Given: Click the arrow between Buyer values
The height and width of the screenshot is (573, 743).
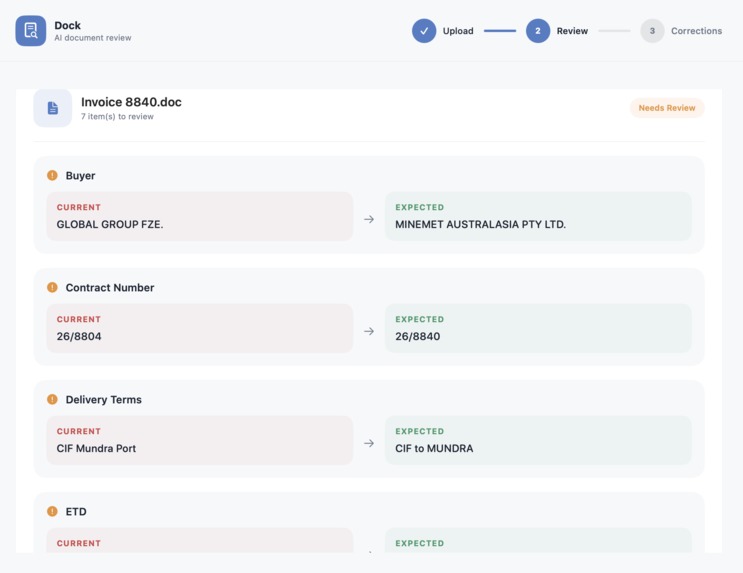Looking at the screenshot, I should tap(369, 219).
